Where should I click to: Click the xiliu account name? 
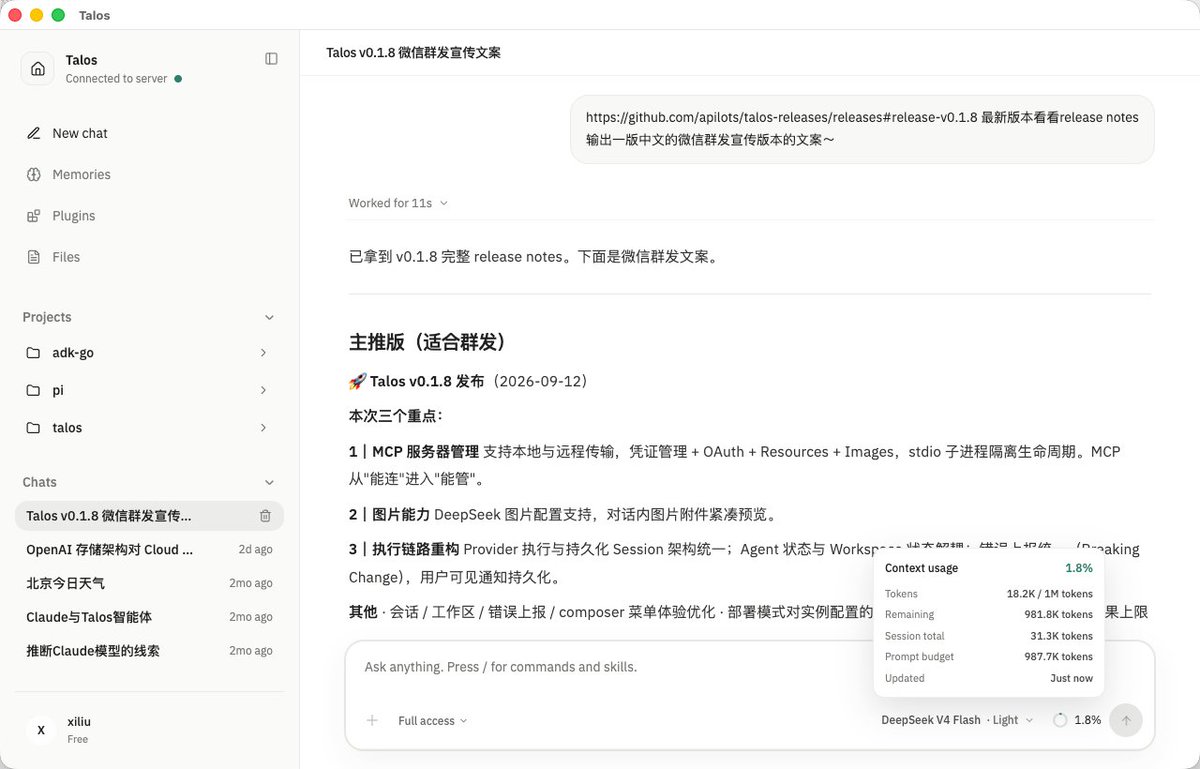click(78, 722)
